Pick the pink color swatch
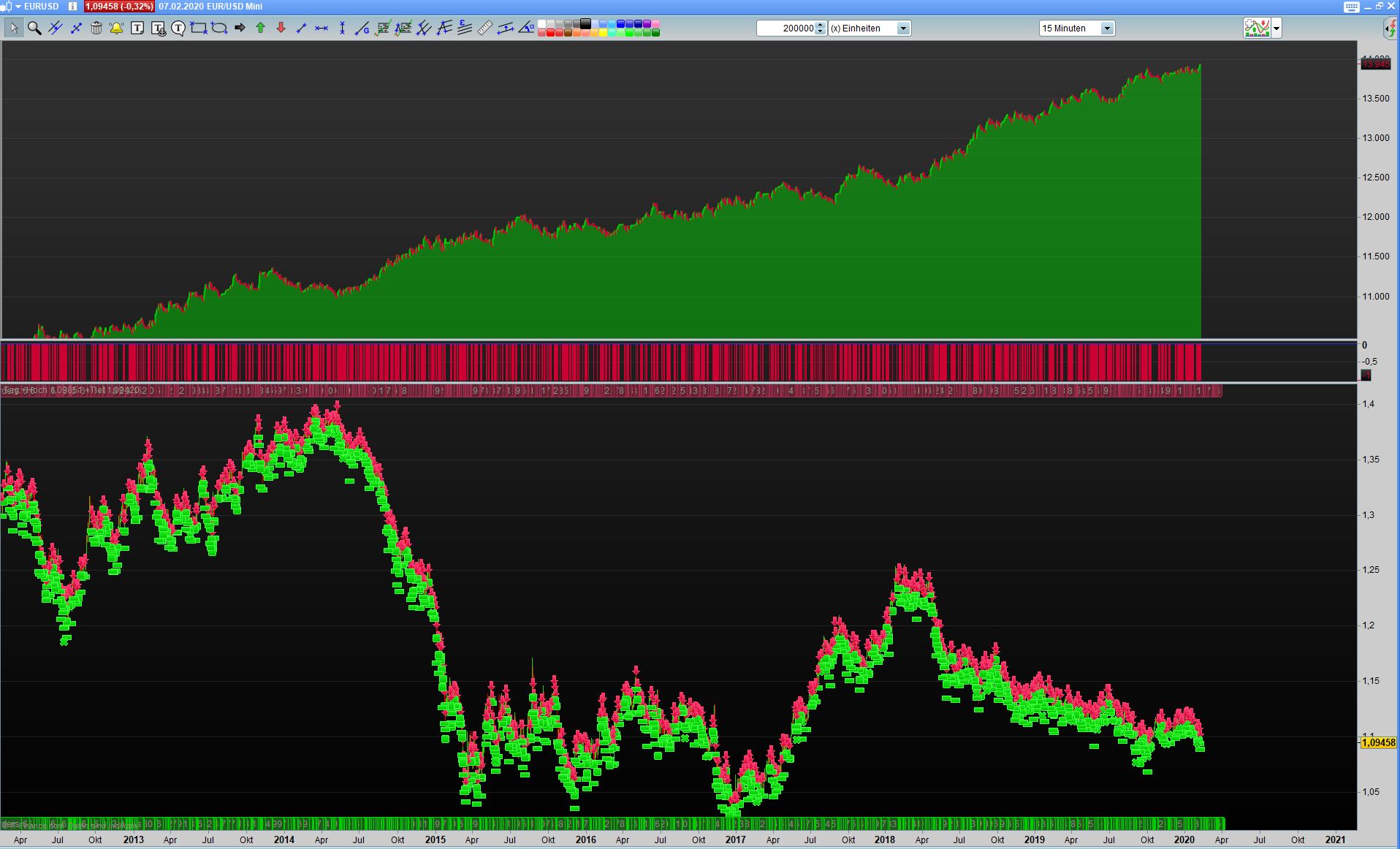 pos(655,24)
